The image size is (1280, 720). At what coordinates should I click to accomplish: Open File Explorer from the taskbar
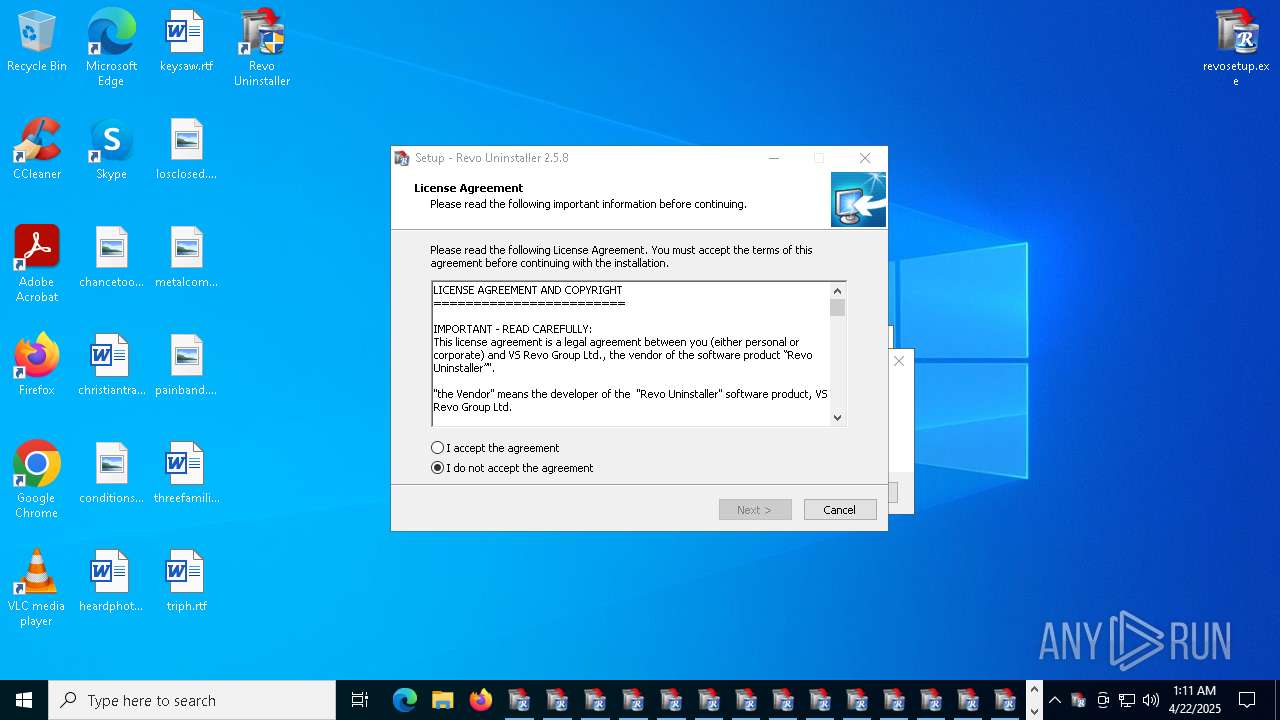pos(442,700)
